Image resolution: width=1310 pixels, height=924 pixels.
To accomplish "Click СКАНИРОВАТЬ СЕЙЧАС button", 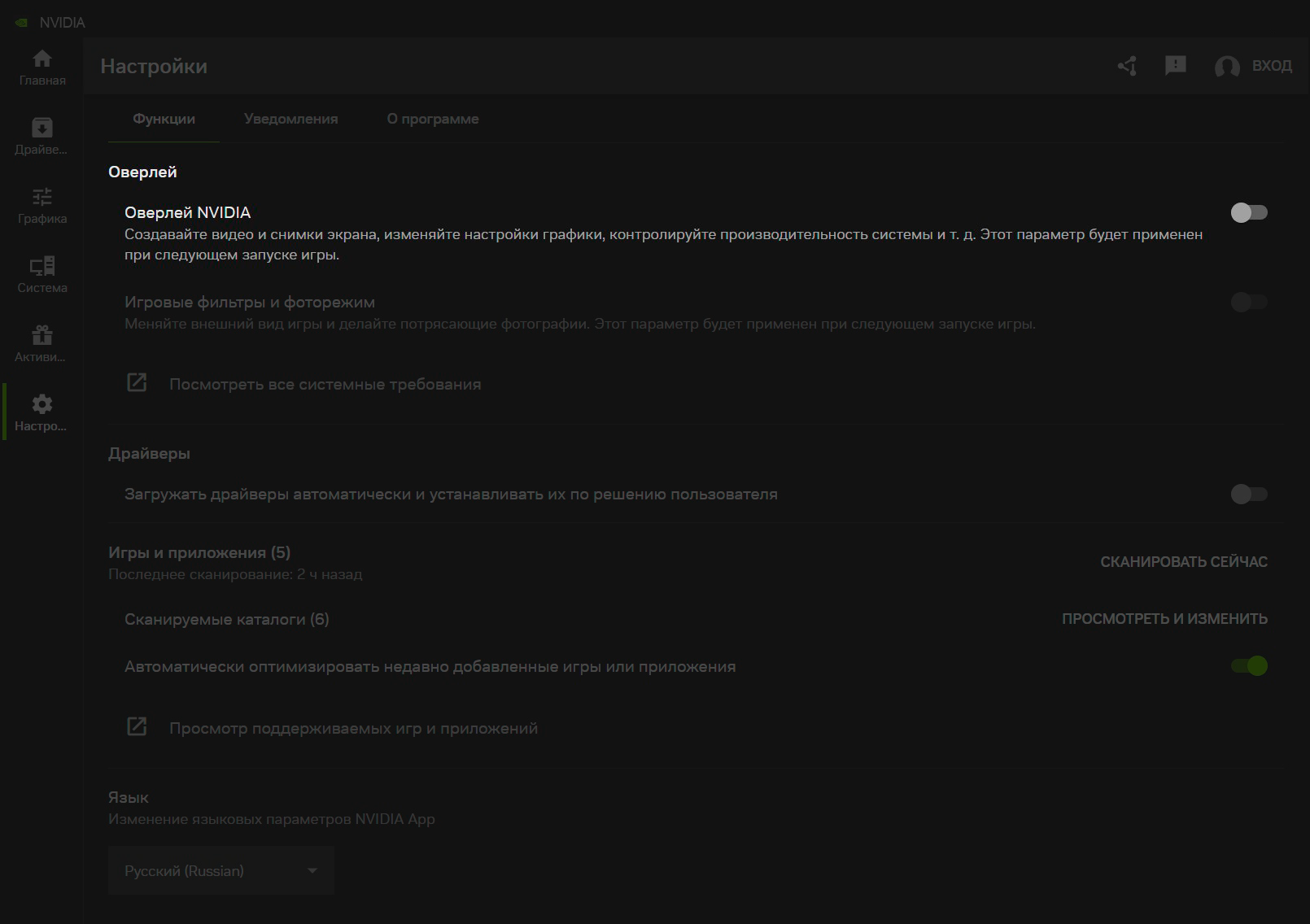I will (1184, 562).
